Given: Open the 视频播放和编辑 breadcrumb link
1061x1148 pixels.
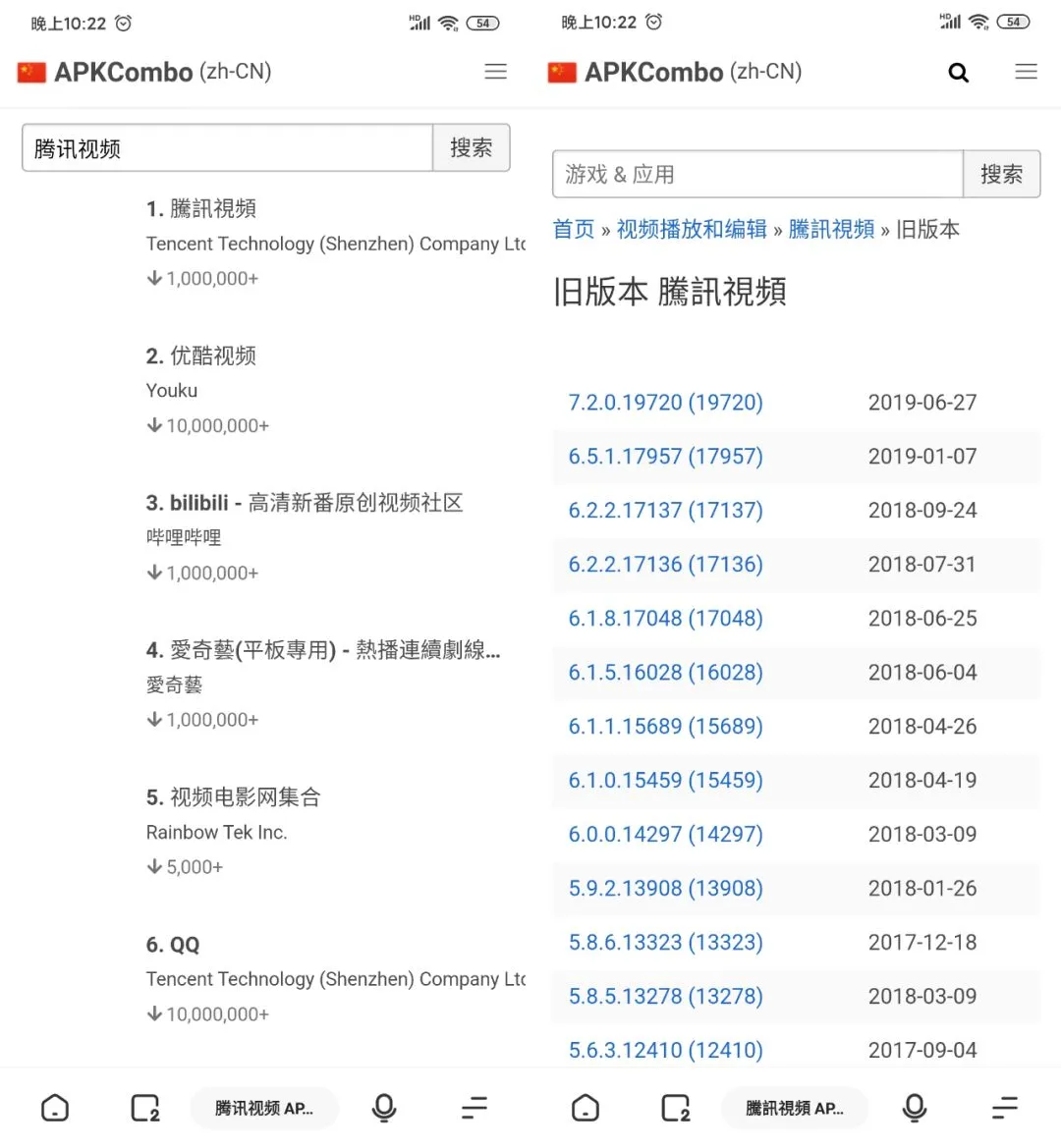Looking at the screenshot, I should point(692,229).
